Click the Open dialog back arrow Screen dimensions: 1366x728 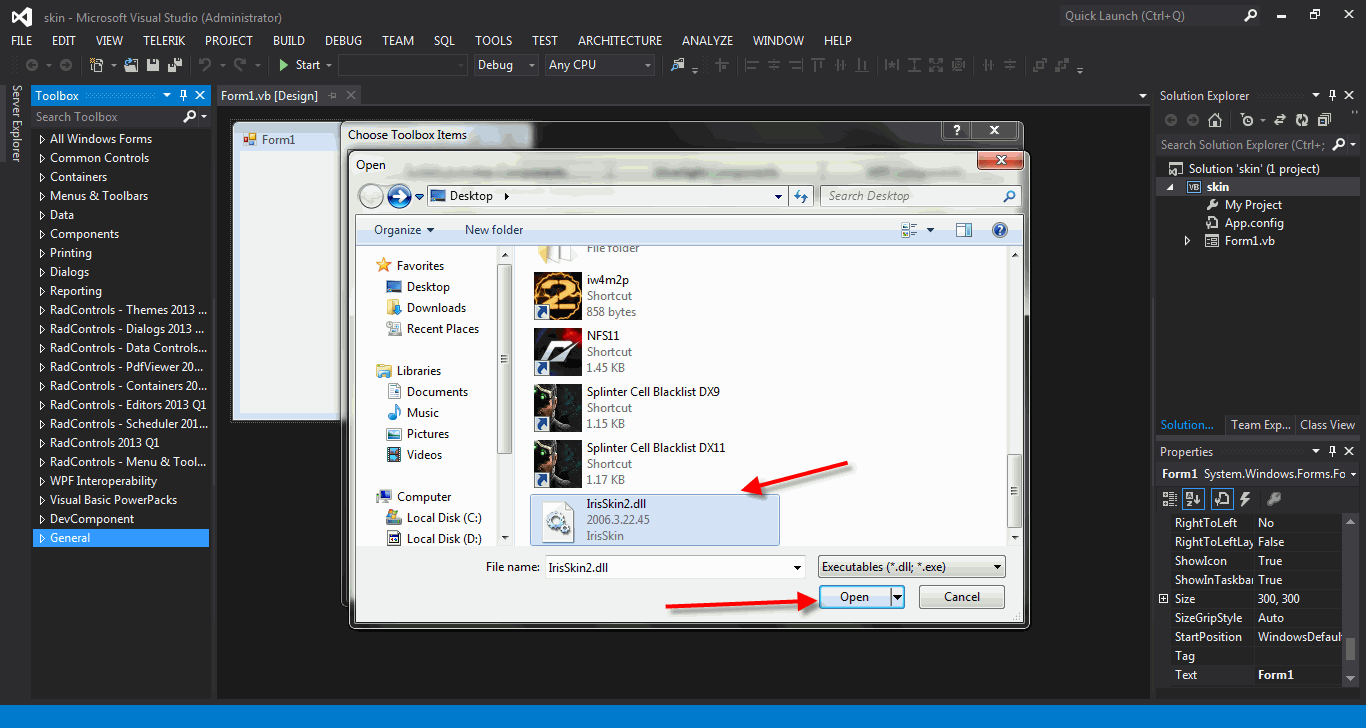[371, 196]
